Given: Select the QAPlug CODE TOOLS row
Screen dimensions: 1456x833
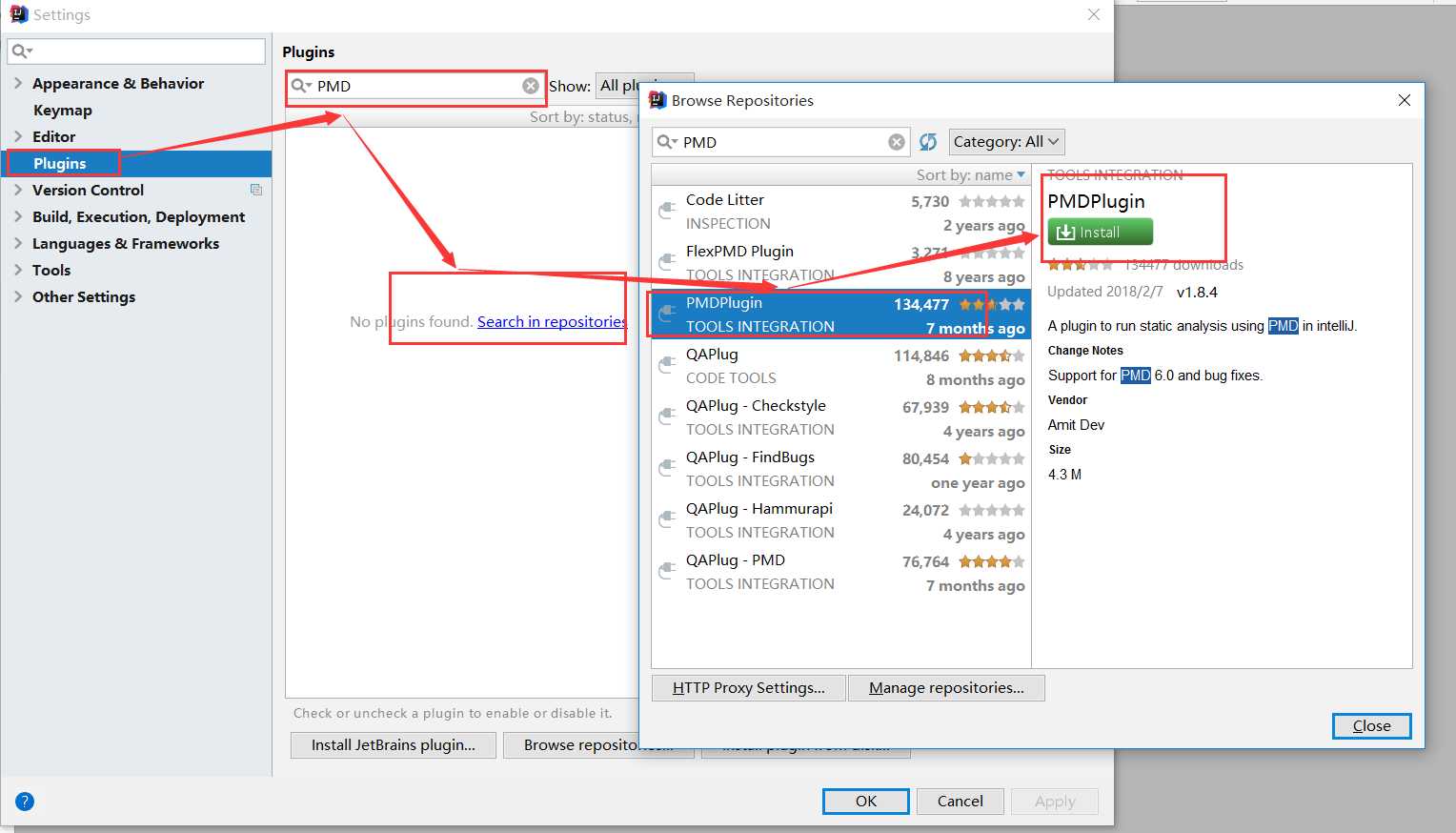Looking at the screenshot, I should pyautogui.click(x=840, y=366).
